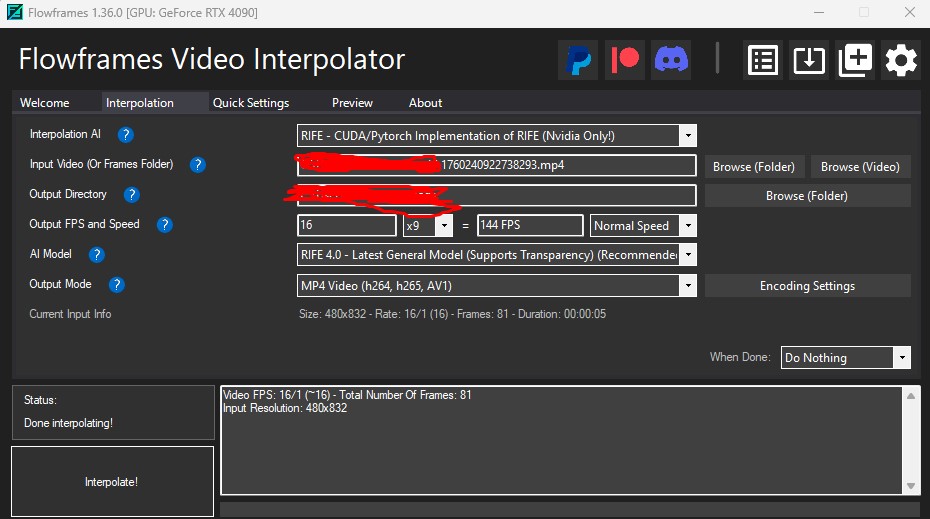Click the log scrollbar up arrow
930x519 pixels.
pos(910,396)
